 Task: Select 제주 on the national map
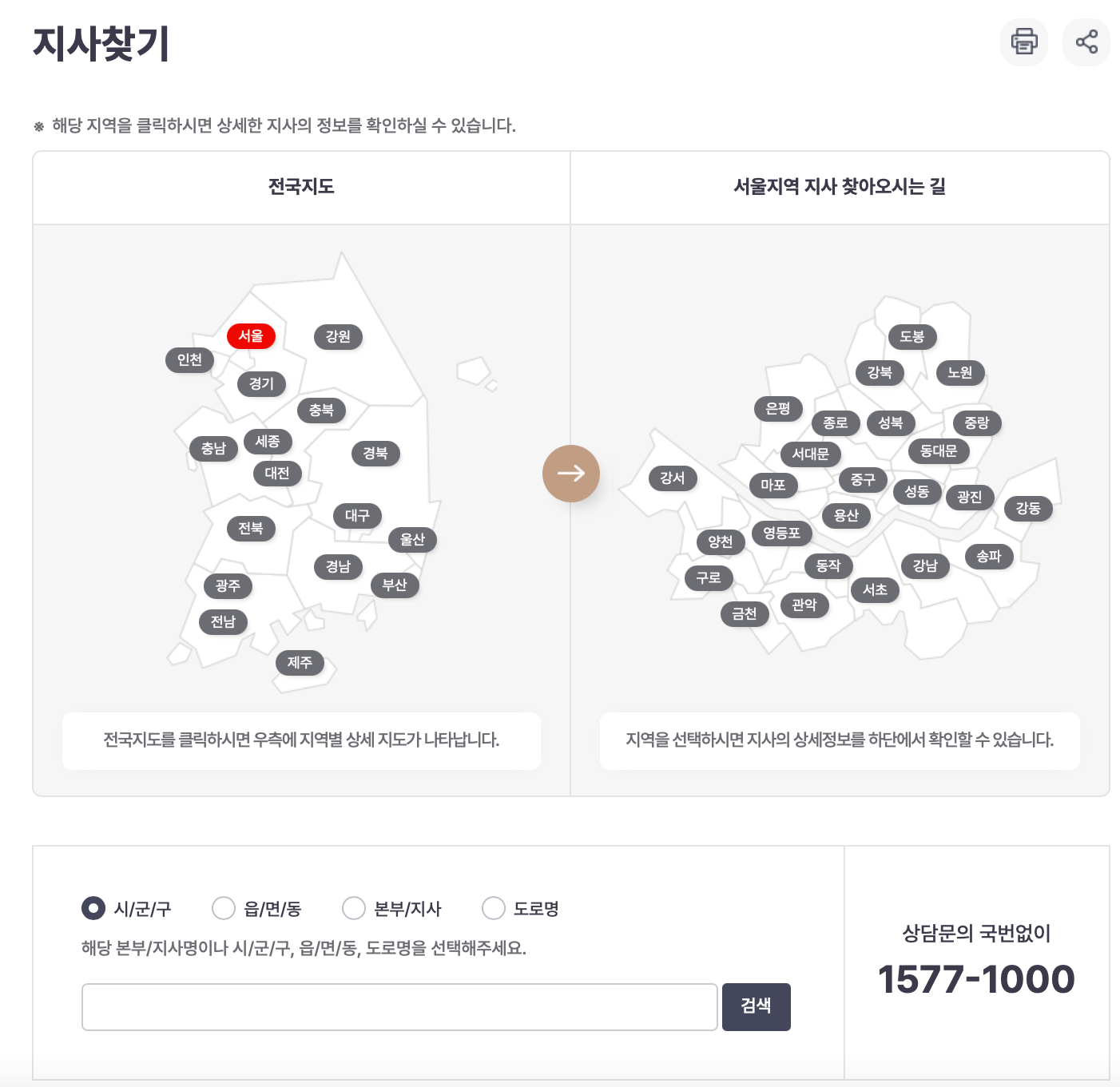point(300,663)
